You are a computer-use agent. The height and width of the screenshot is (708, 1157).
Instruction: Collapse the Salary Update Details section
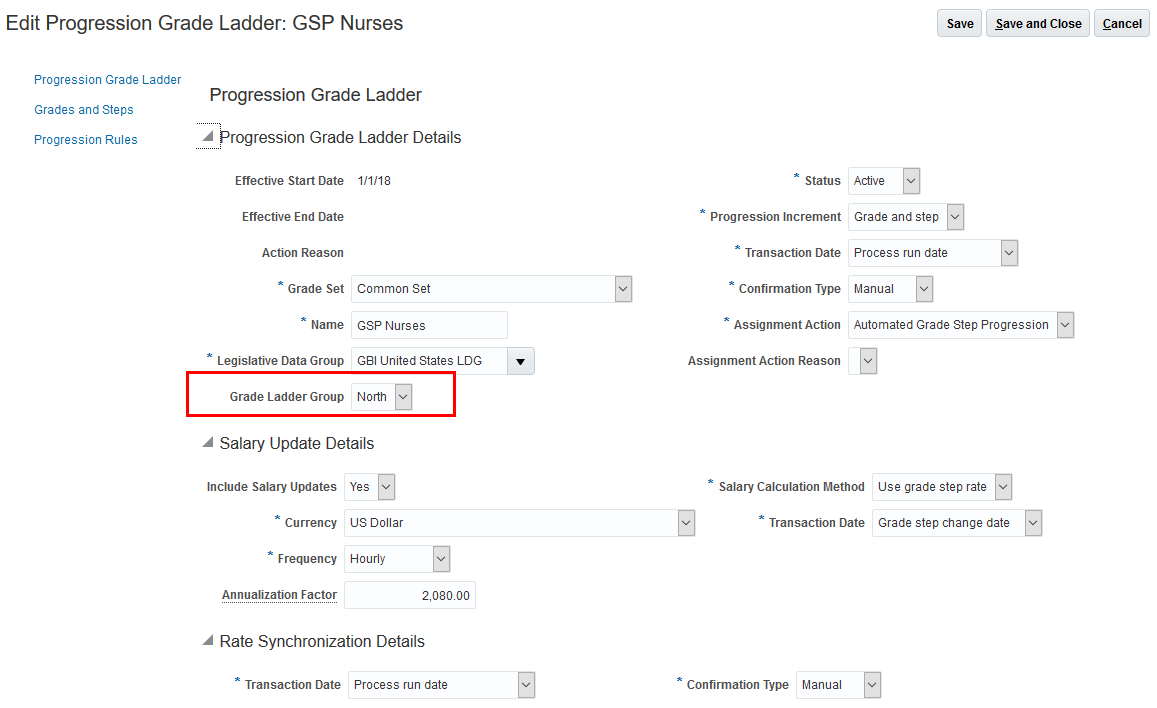pyautogui.click(x=208, y=443)
